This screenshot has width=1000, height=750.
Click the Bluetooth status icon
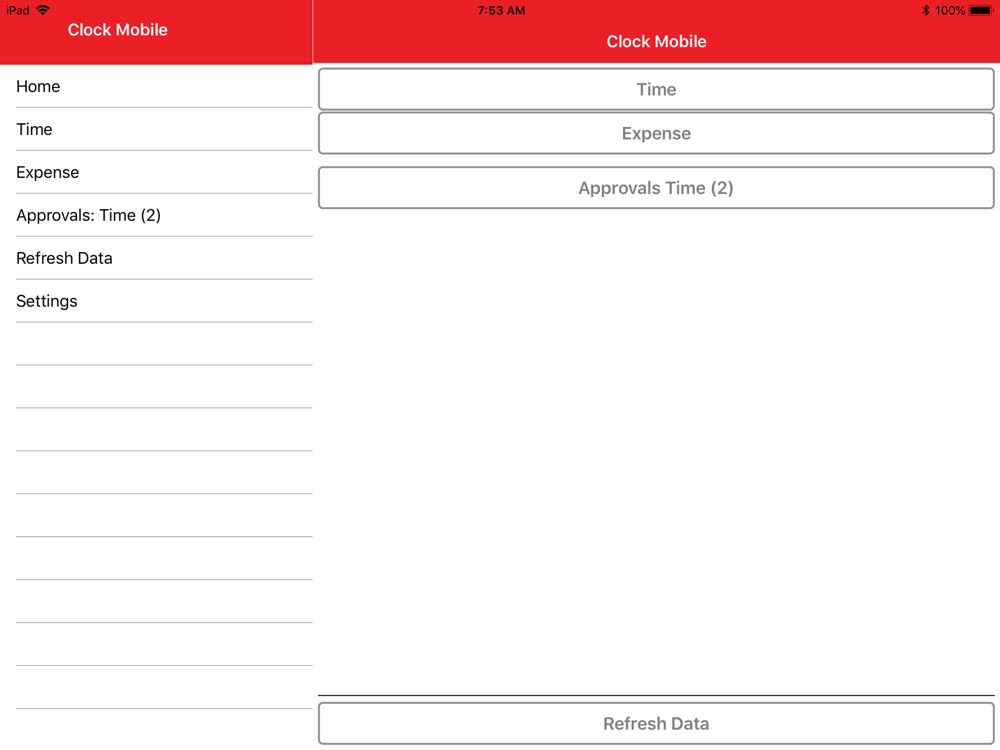[925, 10]
